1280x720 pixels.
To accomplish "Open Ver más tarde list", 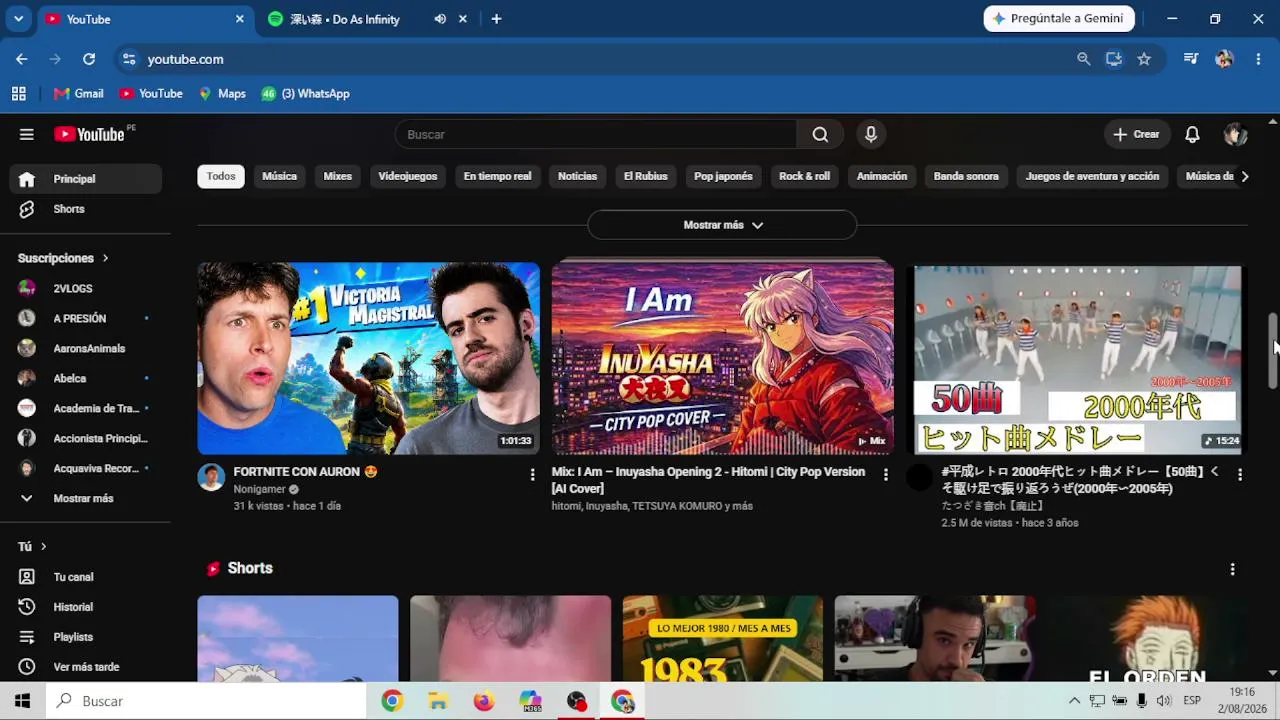I will pos(86,667).
